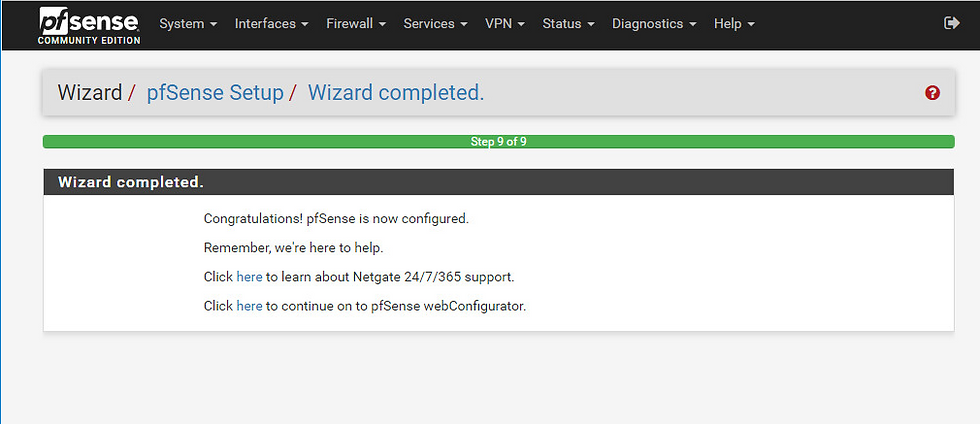Image resolution: width=980 pixels, height=424 pixels.
Task: Click the caret arrow next to Help
Action: tap(751, 24)
